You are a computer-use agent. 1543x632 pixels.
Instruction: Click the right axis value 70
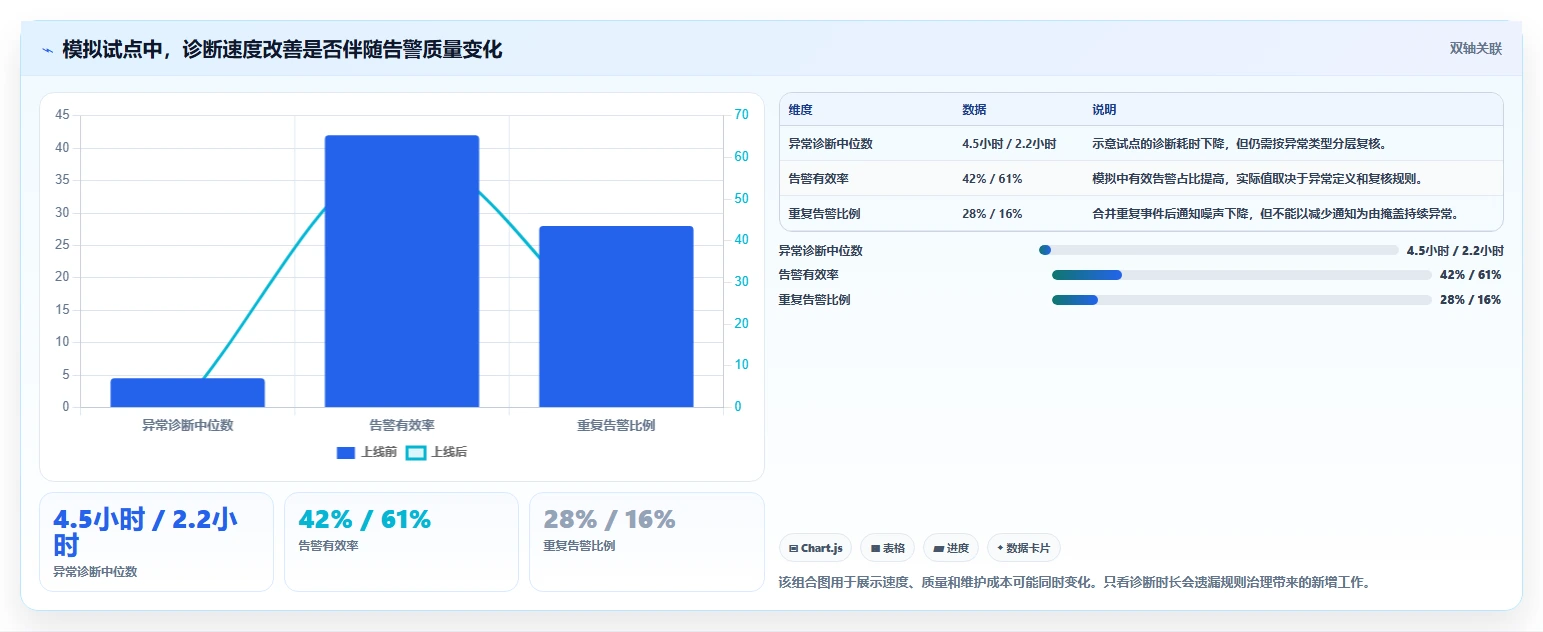pyautogui.click(x=741, y=115)
